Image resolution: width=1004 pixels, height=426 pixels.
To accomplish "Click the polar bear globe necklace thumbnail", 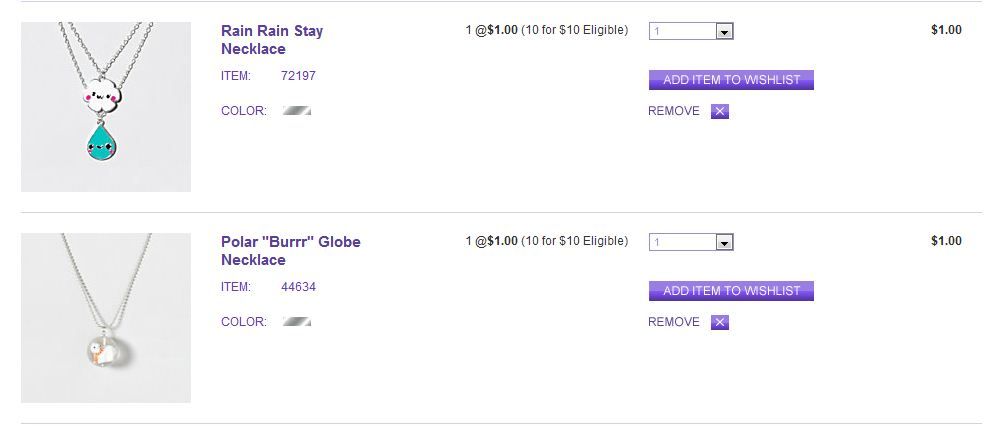I will [x=106, y=318].
